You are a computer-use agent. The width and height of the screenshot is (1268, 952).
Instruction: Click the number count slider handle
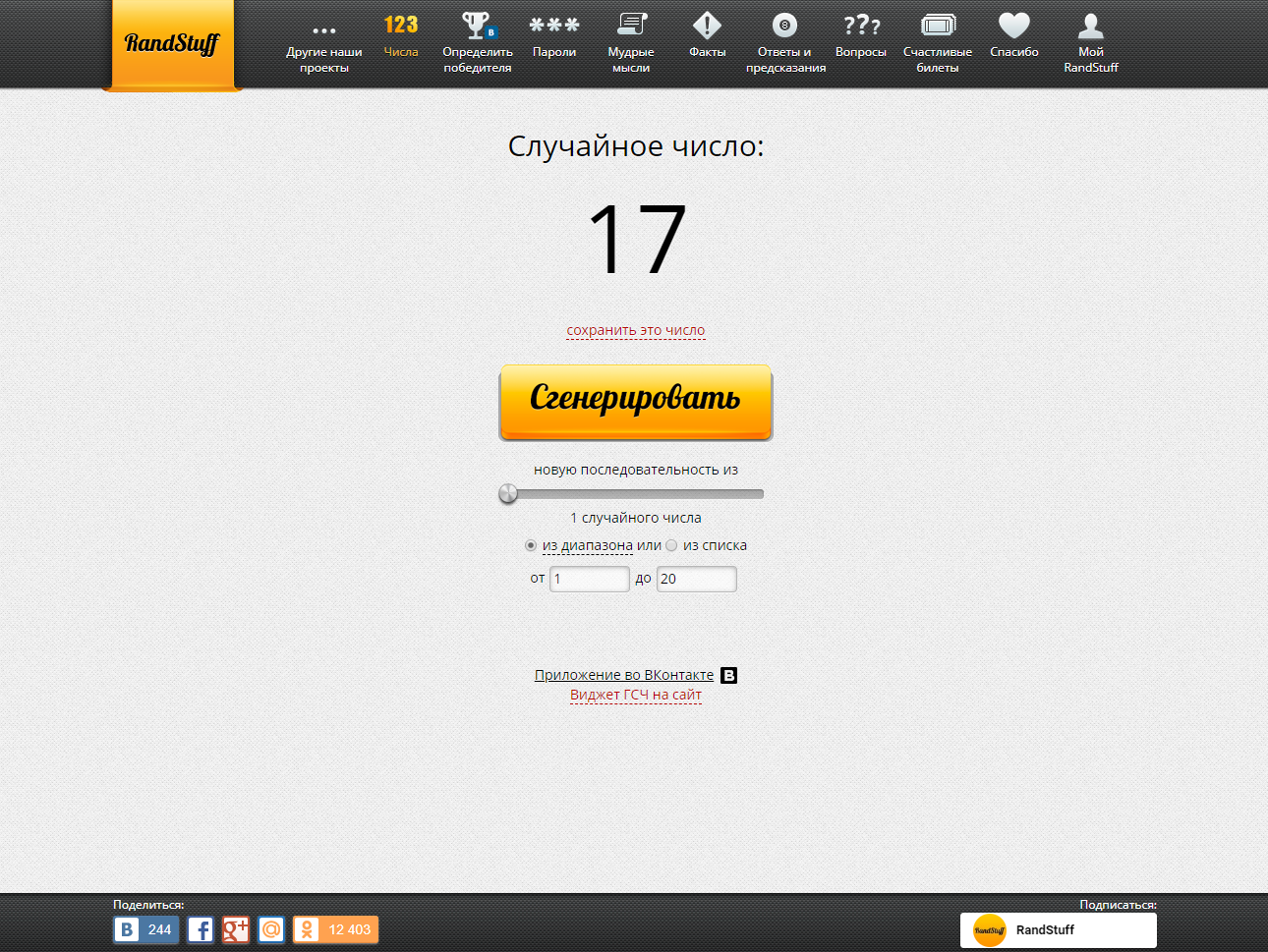(x=508, y=493)
